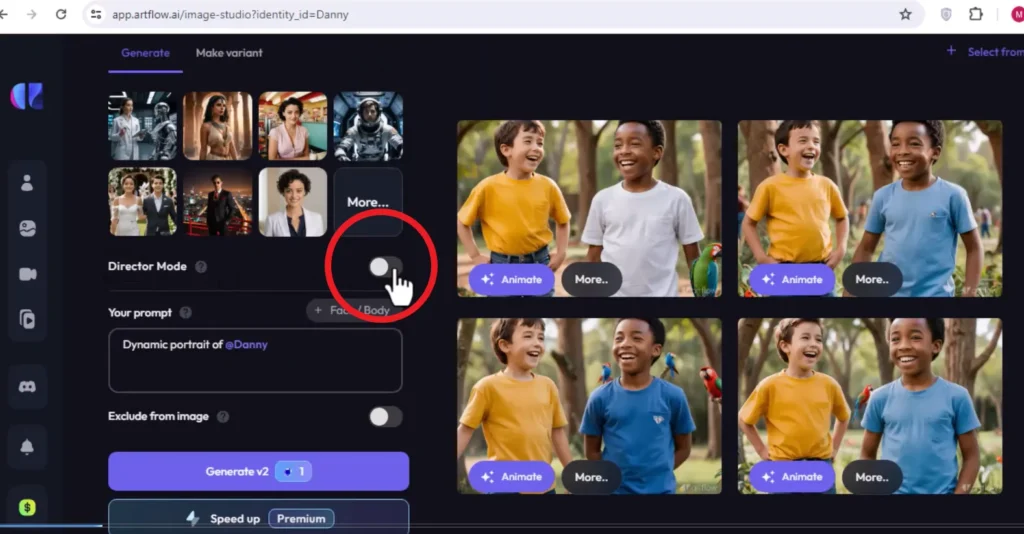Click the site info icon in address bar
This screenshot has height=534, width=1024.
pyautogui.click(x=96, y=14)
